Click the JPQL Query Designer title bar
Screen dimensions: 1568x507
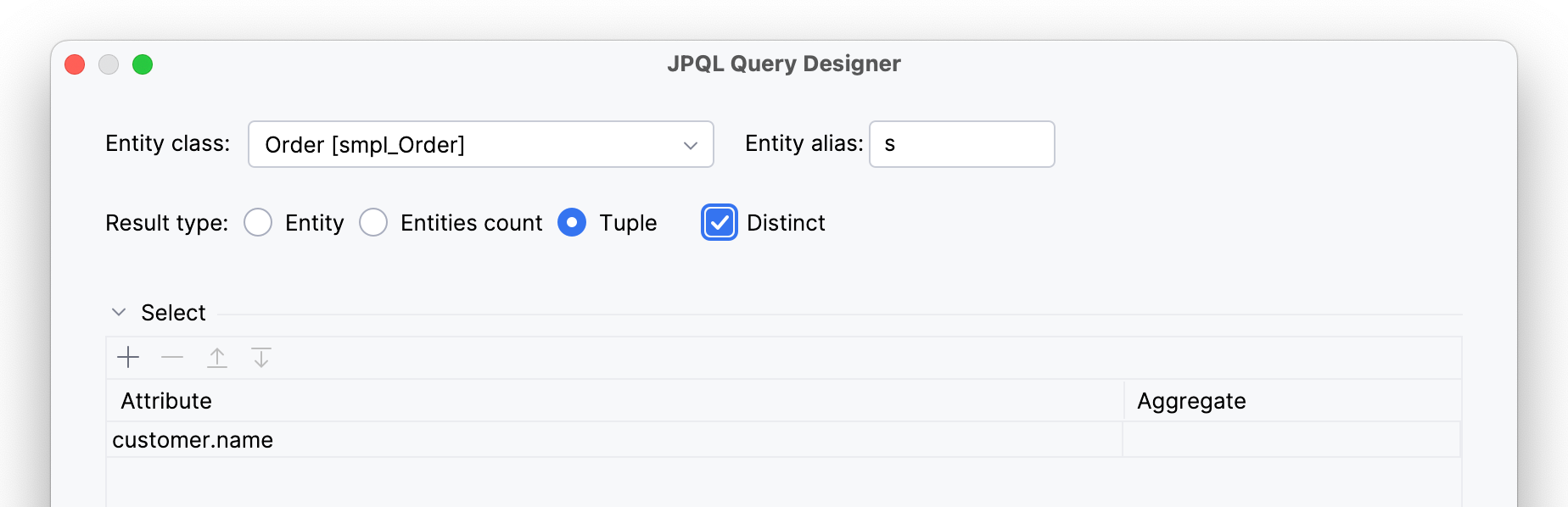(x=783, y=64)
